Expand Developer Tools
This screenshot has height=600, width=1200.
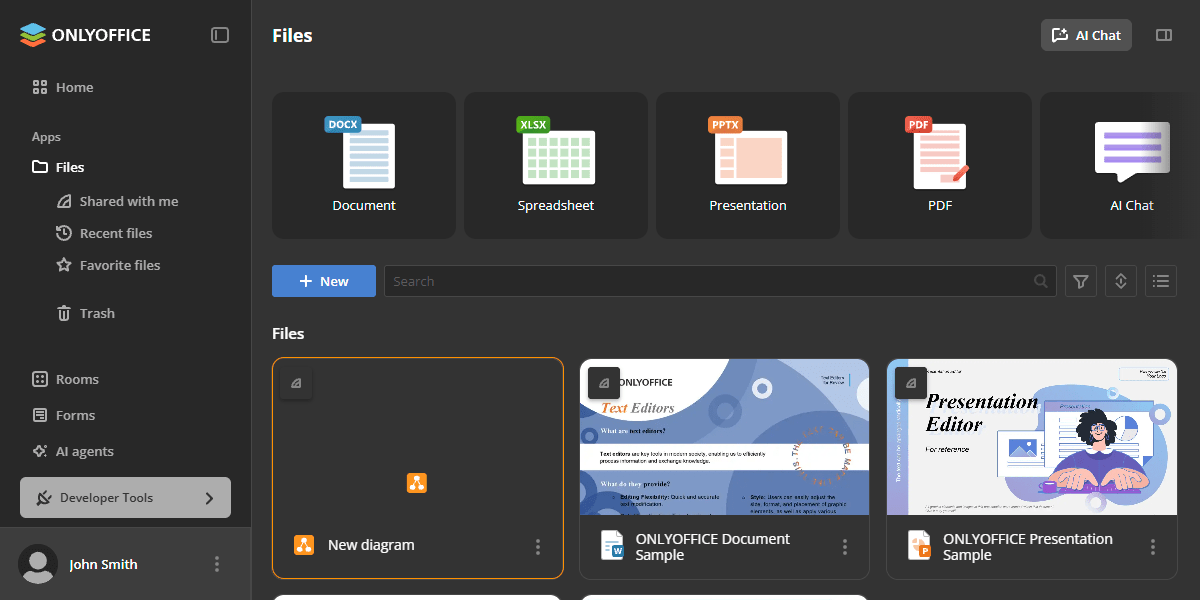(x=125, y=497)
